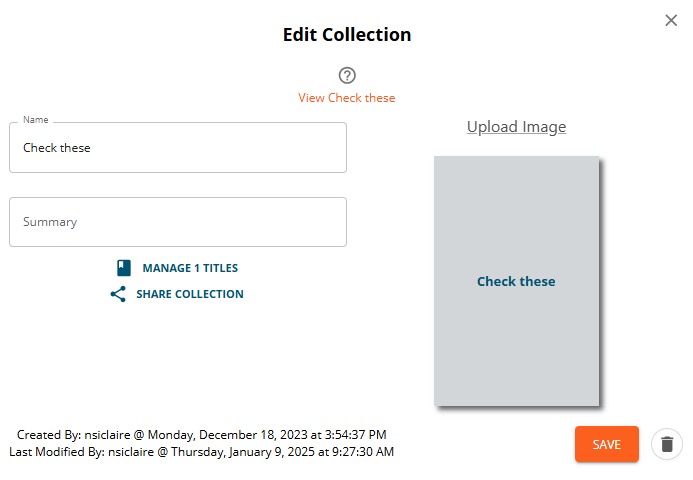Select the gray collection cover placeholder

point(516,281)
